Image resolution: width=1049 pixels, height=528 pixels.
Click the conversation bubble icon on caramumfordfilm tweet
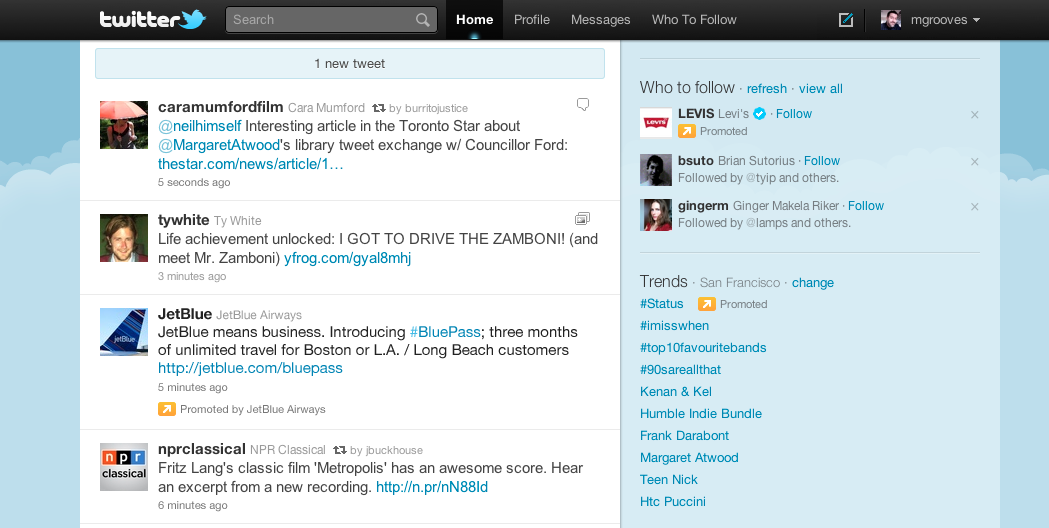tap(583, 104)
